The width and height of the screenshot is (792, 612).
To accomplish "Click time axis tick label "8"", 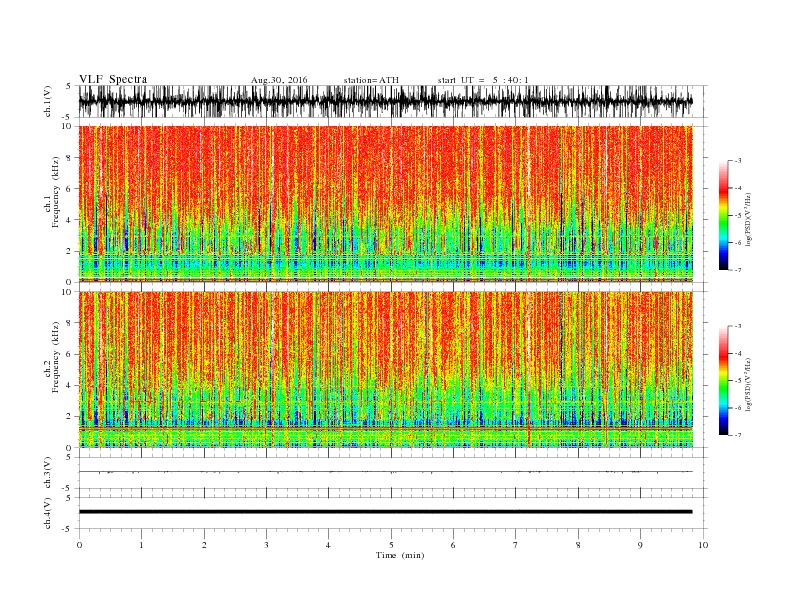I will pyautogui.click(x=578, y=545).
